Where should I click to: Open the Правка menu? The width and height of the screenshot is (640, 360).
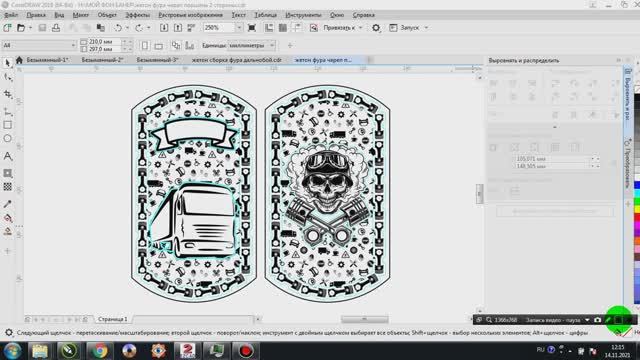point(36,15)
